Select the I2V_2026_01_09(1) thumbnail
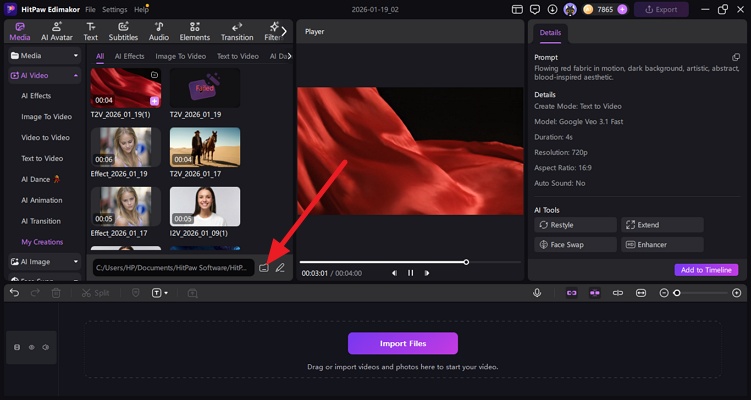The width and height of the screenshot is (751, 400). pos(205,206)
